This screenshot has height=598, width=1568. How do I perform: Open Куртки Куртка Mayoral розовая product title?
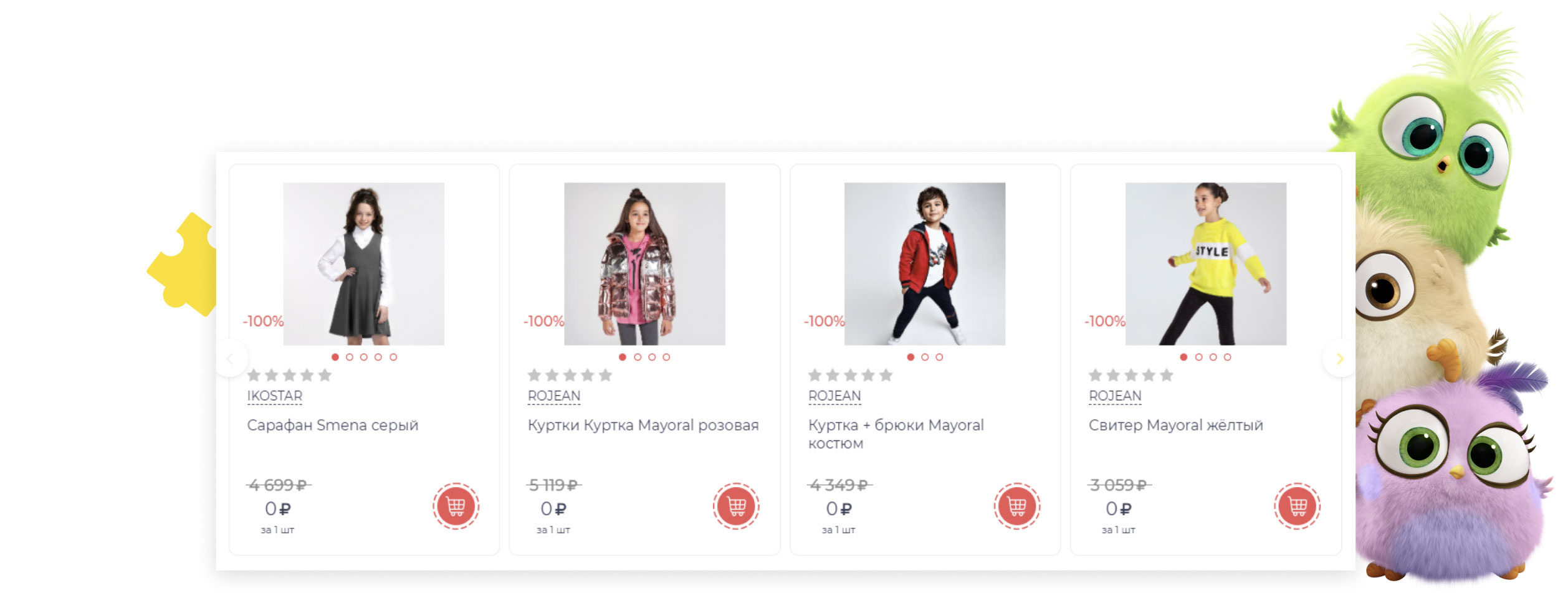pos(643,425)
